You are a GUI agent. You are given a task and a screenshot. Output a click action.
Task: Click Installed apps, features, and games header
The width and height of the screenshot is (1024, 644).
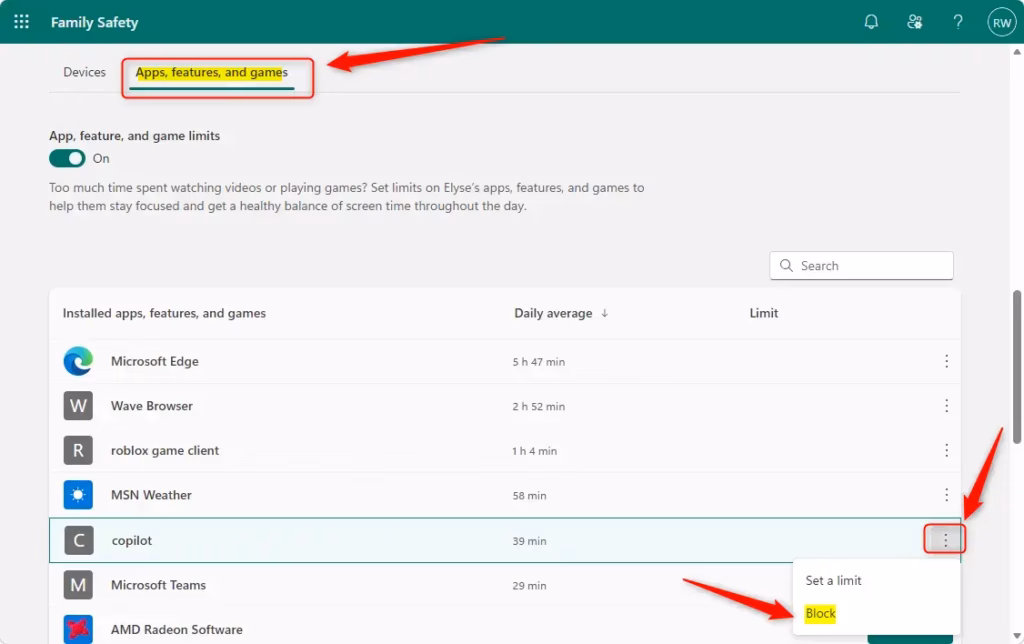[x=164, y=313]
